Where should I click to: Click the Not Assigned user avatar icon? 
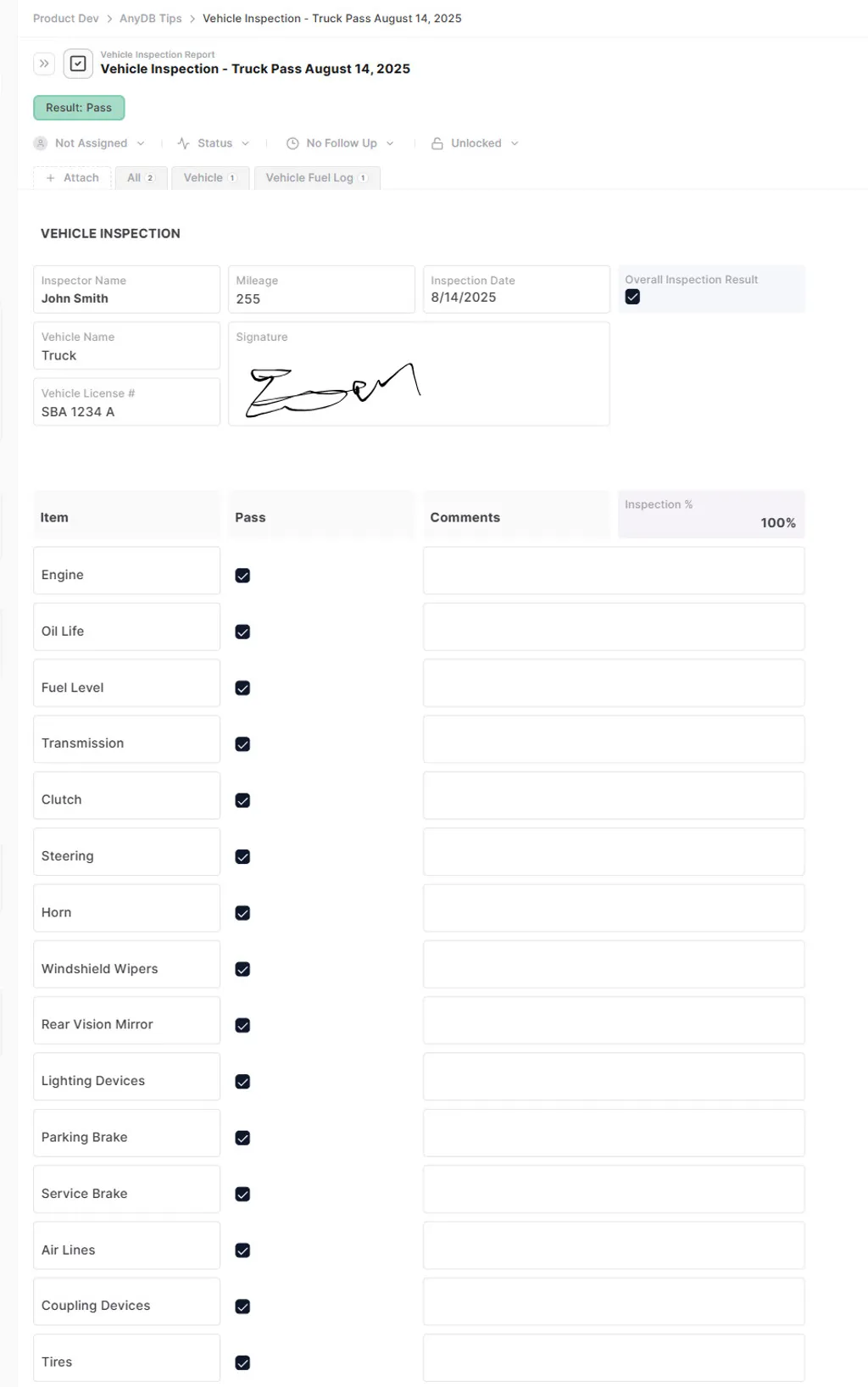click(x=41, y=143)
